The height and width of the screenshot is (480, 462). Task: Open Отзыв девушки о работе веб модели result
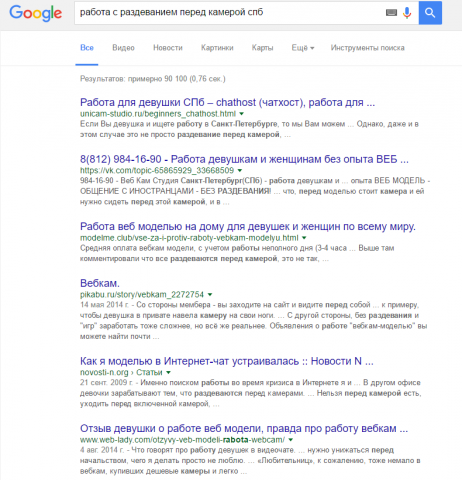click(x=244, y=429)
